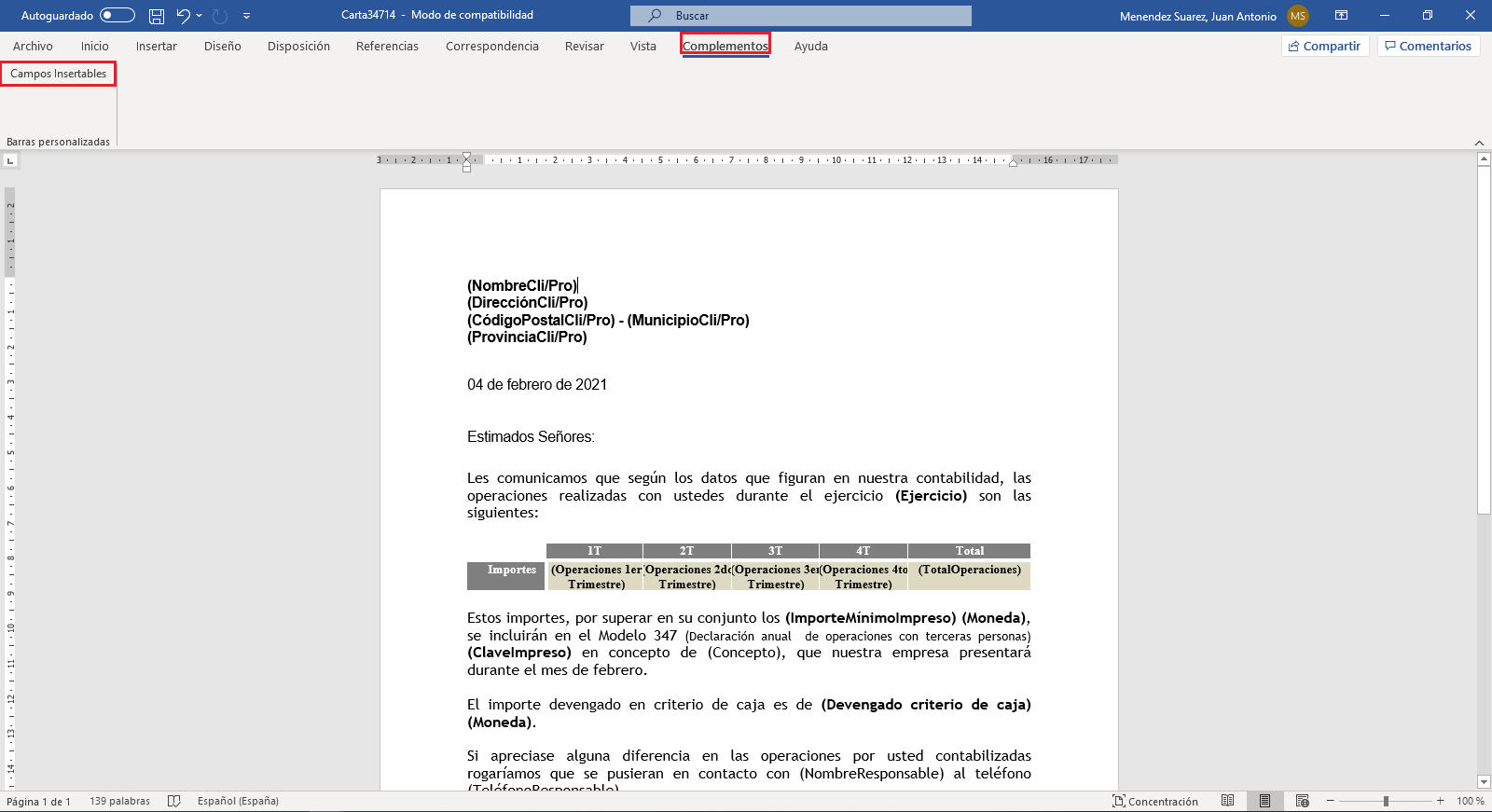Go to the Referencias tab
Screen dimensions: 1492x812
[387, 46]
